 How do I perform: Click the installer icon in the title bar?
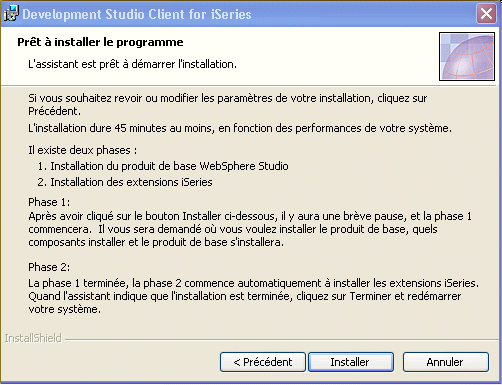(x=11, y=14)
